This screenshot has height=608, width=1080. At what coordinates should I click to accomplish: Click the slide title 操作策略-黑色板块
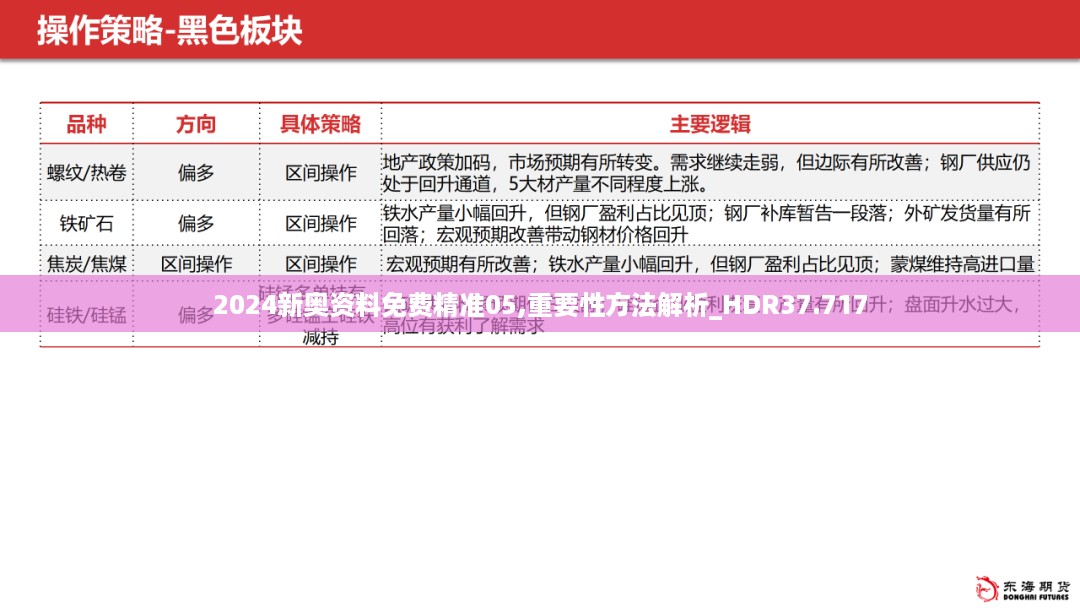(169, 31)
